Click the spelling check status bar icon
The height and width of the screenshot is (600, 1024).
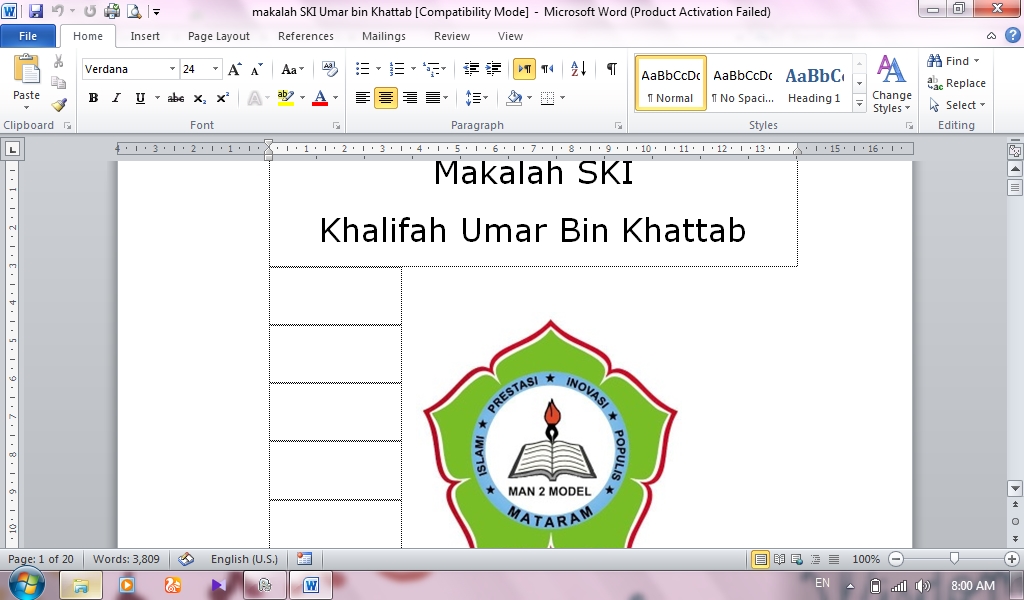(x=186, y=559)
